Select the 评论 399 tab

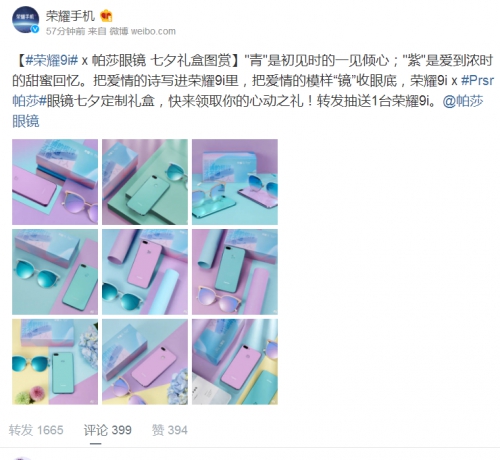click(x=108, y=430)
